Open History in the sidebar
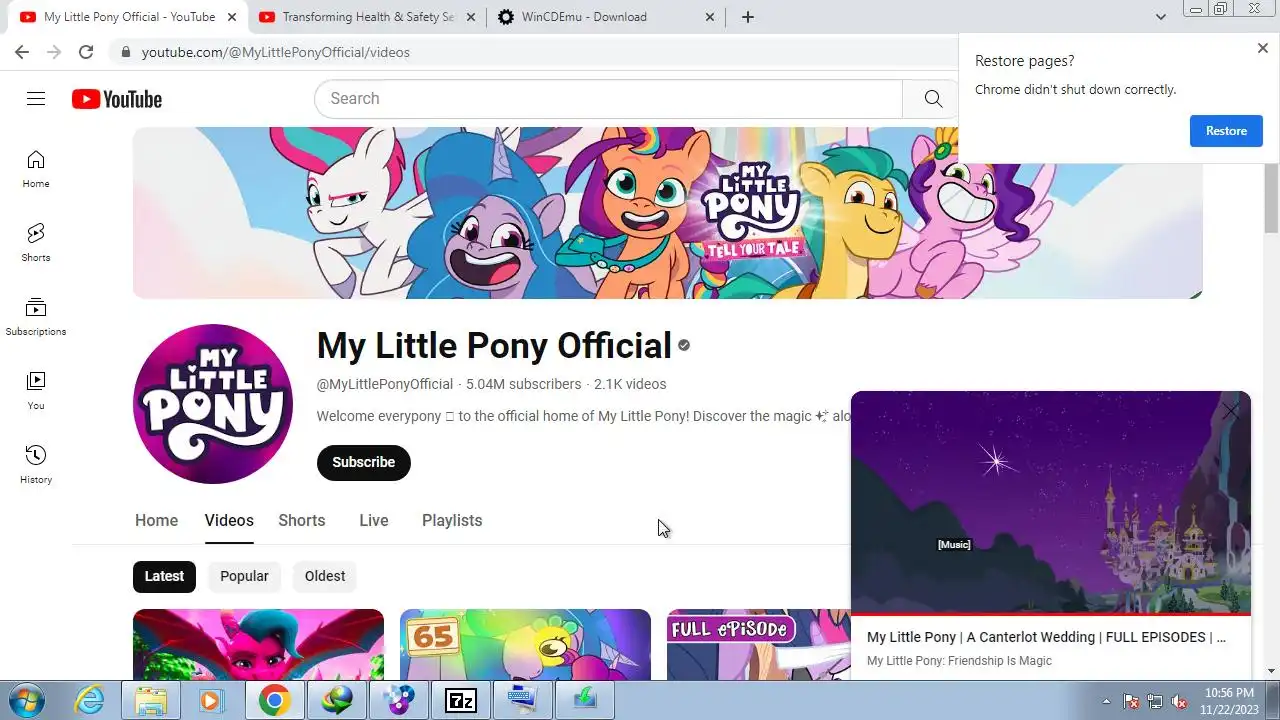The image size is (1280, 720). pos(36,465)
